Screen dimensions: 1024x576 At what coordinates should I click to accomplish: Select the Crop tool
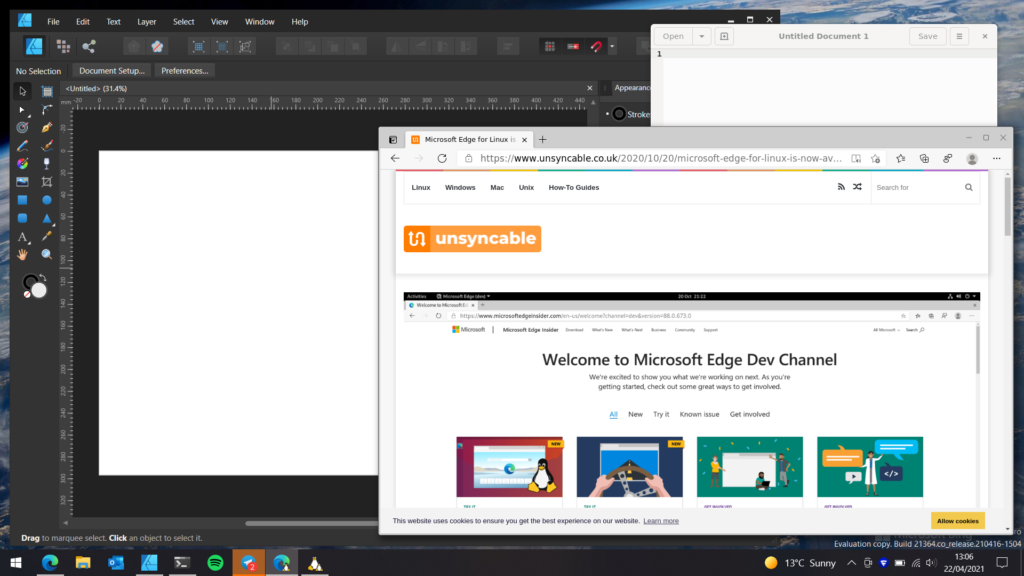pyautogui.click(x=46, y=181)
